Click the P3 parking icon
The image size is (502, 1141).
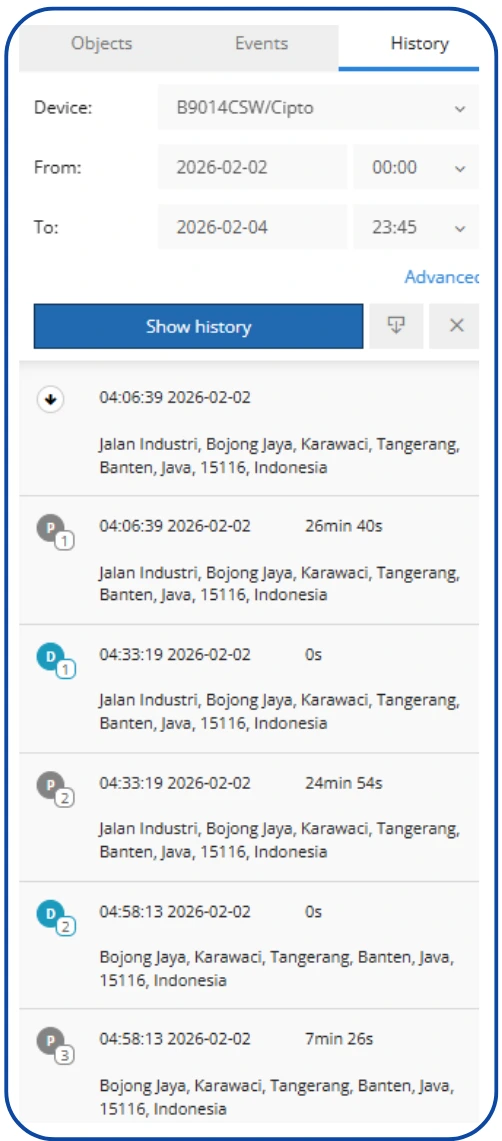pyautogui.click(x=53, y=1044)
